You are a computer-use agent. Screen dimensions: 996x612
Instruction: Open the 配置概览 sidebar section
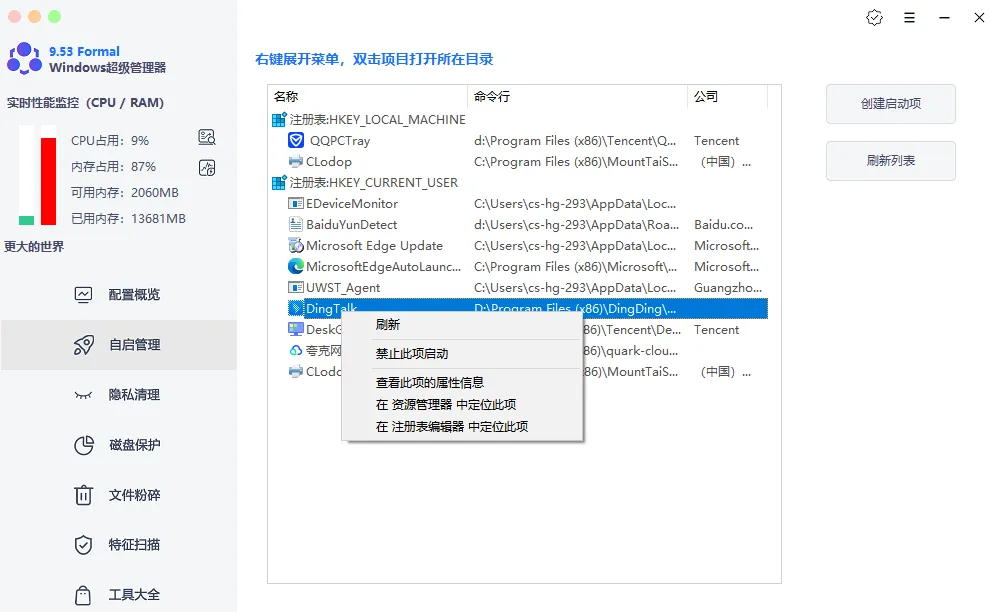click(x=119, y=294)
